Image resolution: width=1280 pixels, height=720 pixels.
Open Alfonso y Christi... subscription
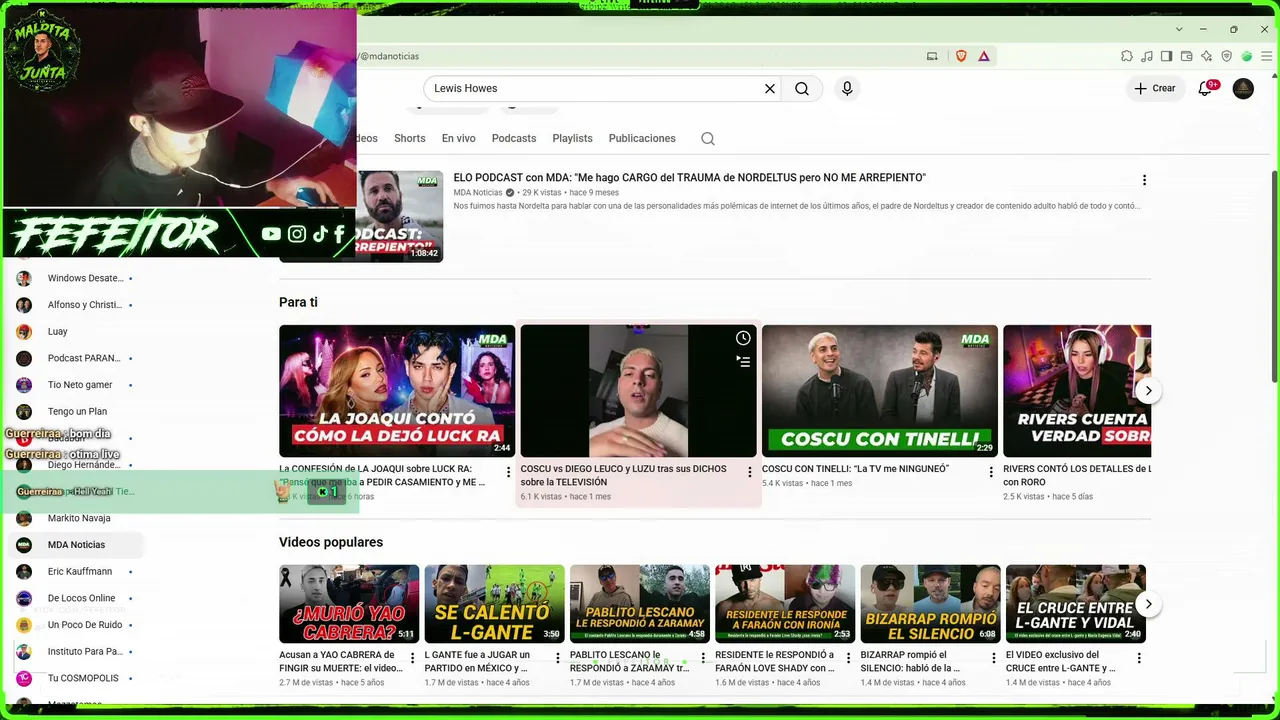[x=76, y=305]
